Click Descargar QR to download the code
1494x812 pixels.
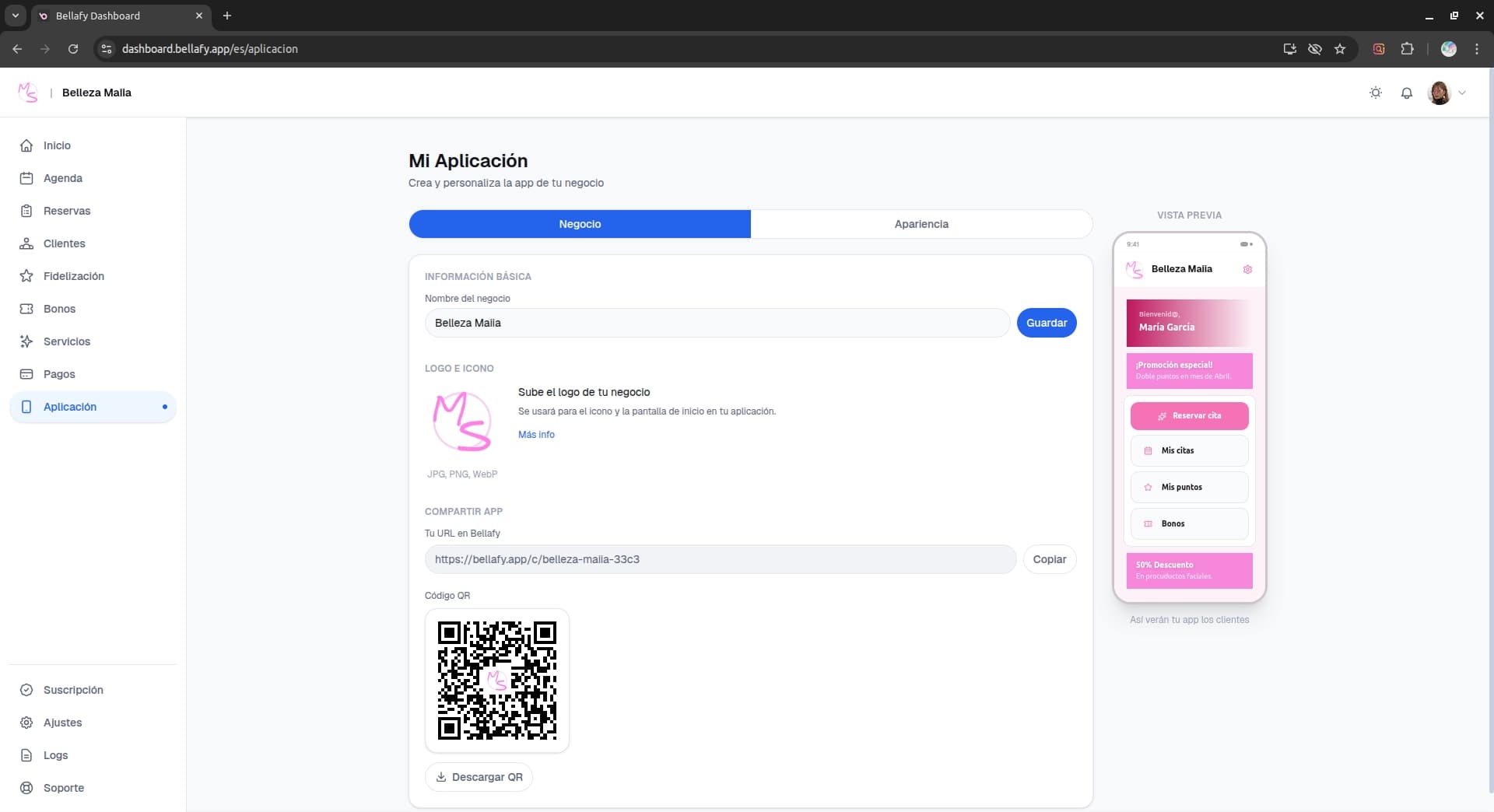[x=479, y=777]
